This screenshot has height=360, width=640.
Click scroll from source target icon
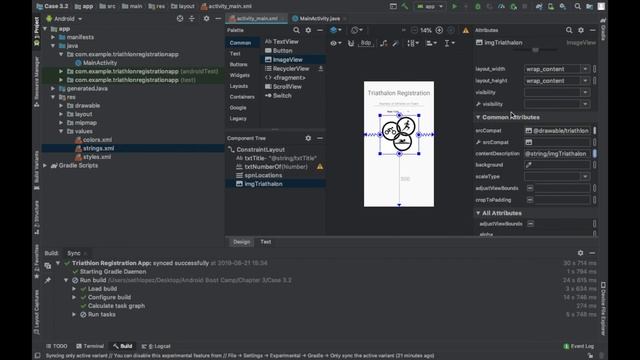[180, 19]
